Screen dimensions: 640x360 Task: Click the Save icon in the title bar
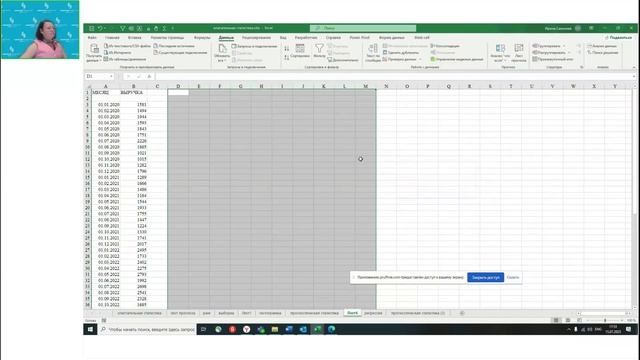point(91,28)
